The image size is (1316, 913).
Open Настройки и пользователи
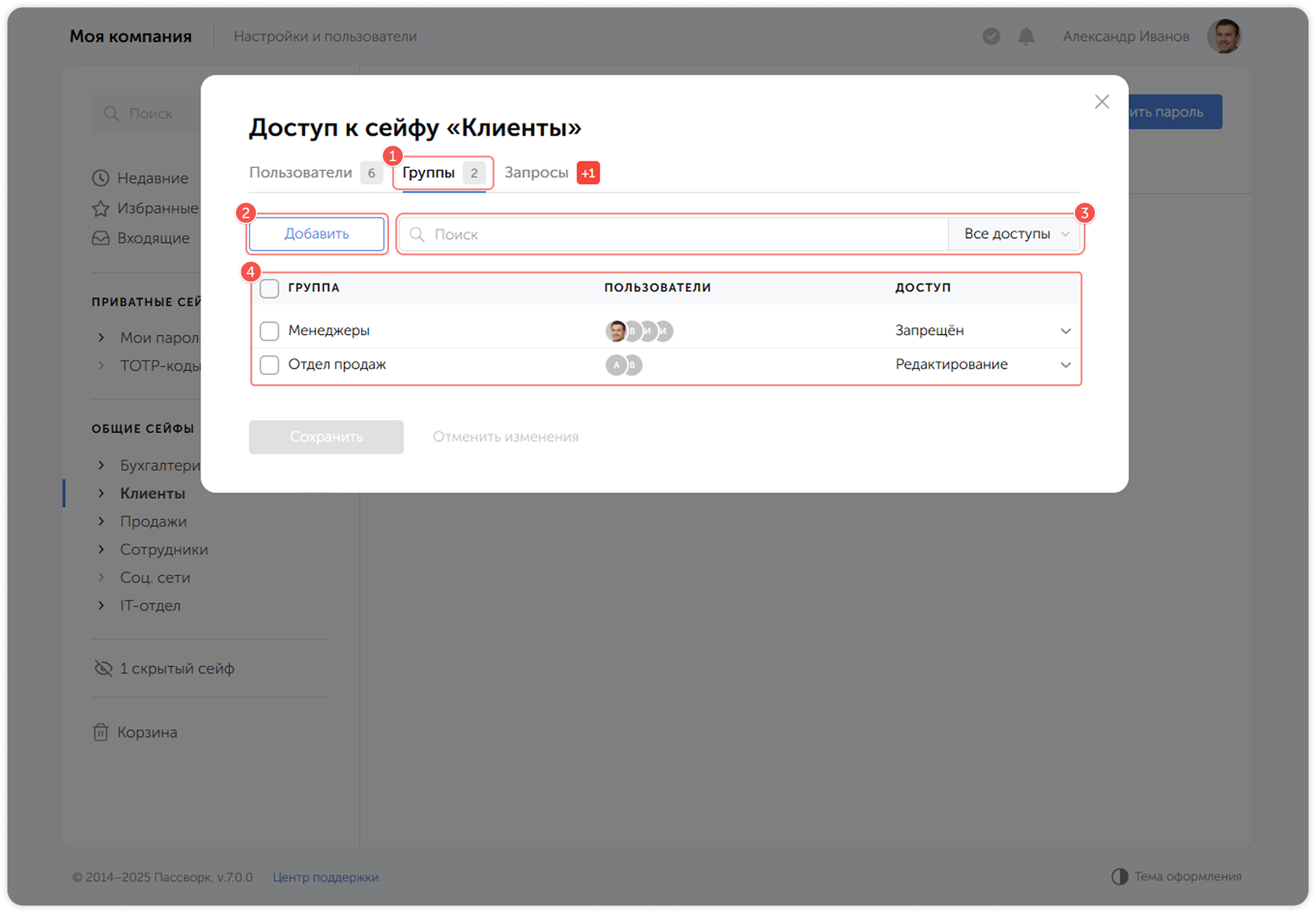[325, 37]
